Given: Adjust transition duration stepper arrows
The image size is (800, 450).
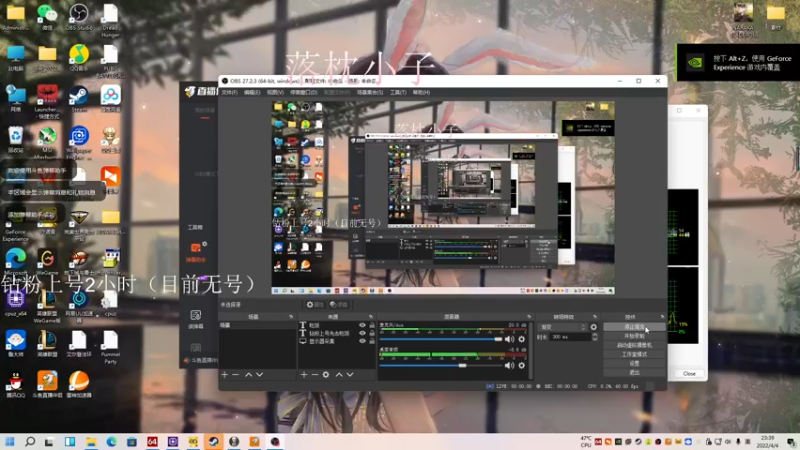Looking at the screenshot, I should tap(595, 337).
